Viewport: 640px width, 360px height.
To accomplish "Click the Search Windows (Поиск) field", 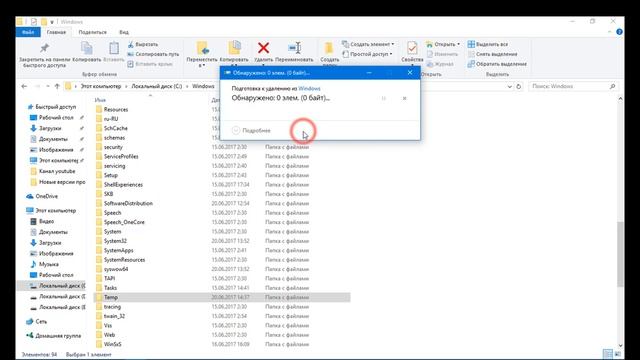I will [573, 87].
